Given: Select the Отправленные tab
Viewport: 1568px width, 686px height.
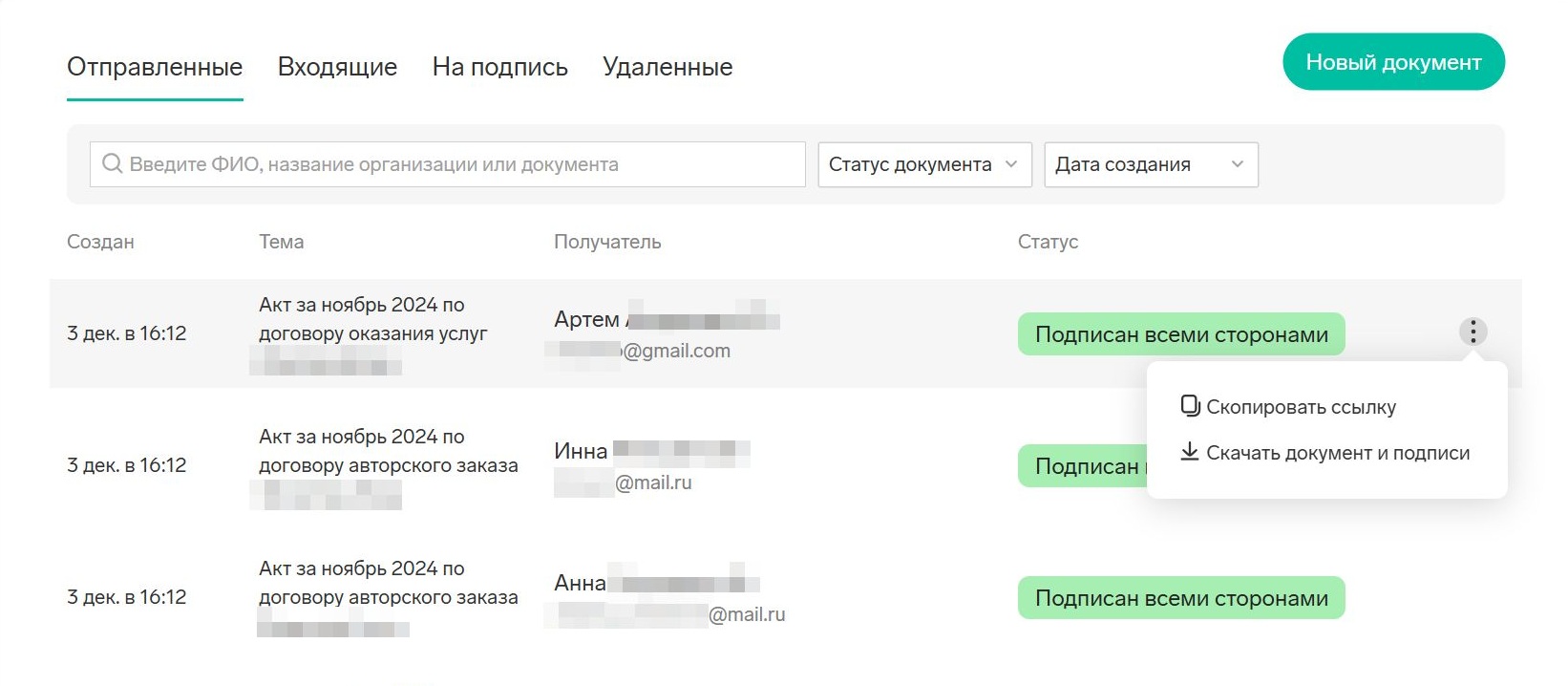Looking at the screenshot, I should tap(155, 67).
